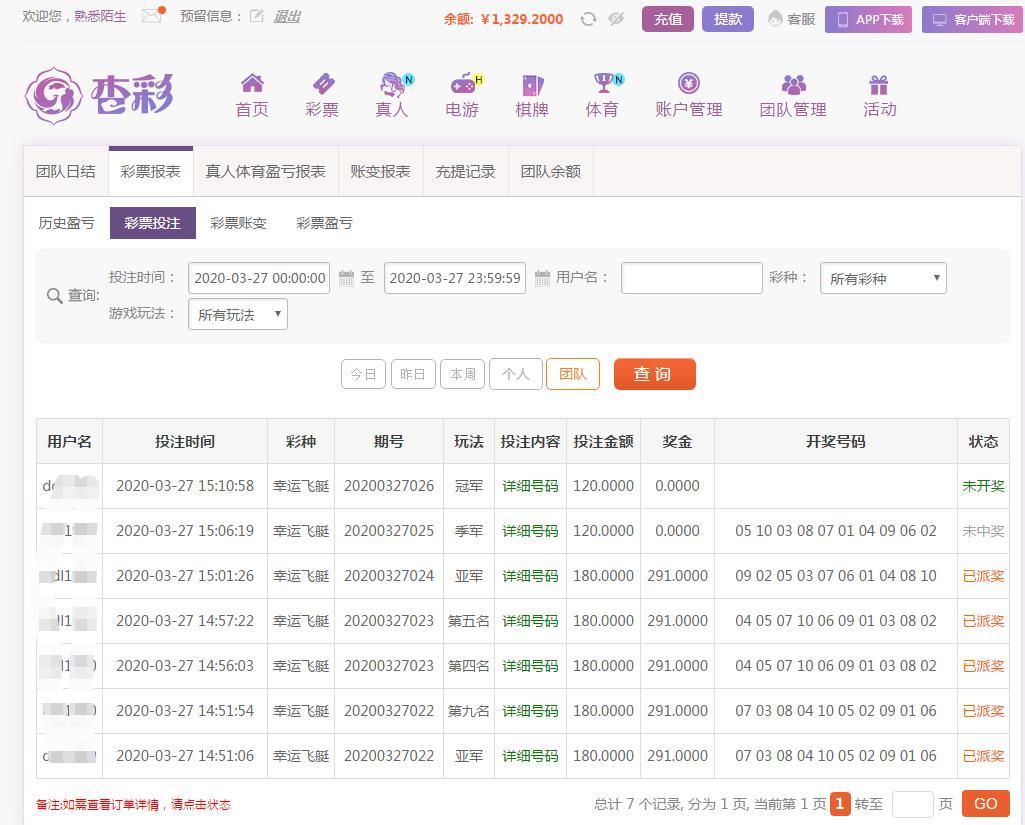Click the balance refresh icon
1025x825 pixels.
coord(588,19)
